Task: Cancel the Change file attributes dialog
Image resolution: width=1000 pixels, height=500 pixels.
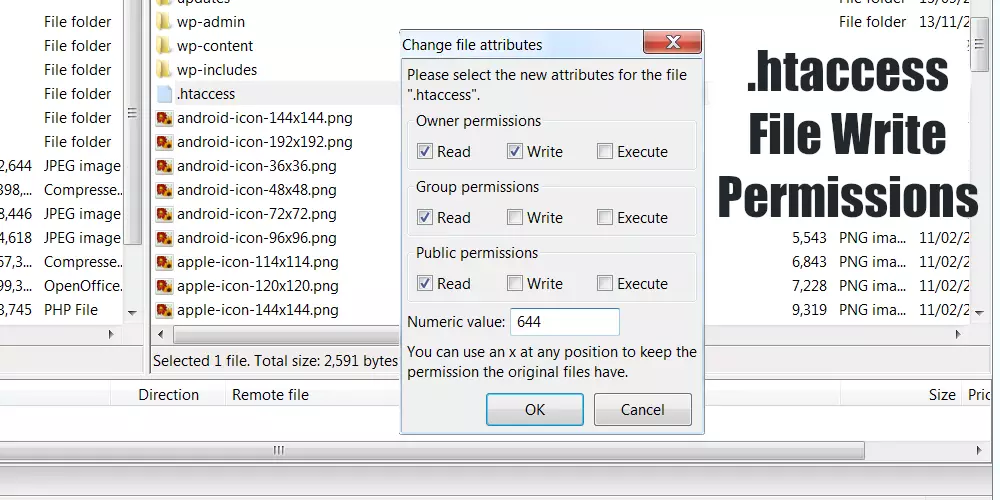Action: click(642, 409)
